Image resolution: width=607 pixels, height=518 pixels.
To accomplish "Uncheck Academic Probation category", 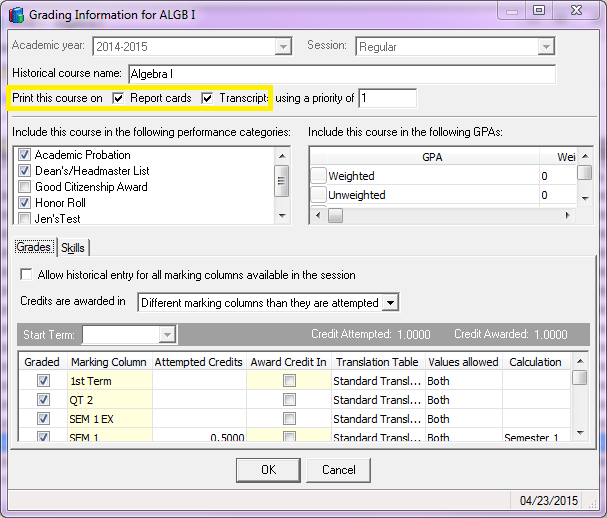I will 24,155.
